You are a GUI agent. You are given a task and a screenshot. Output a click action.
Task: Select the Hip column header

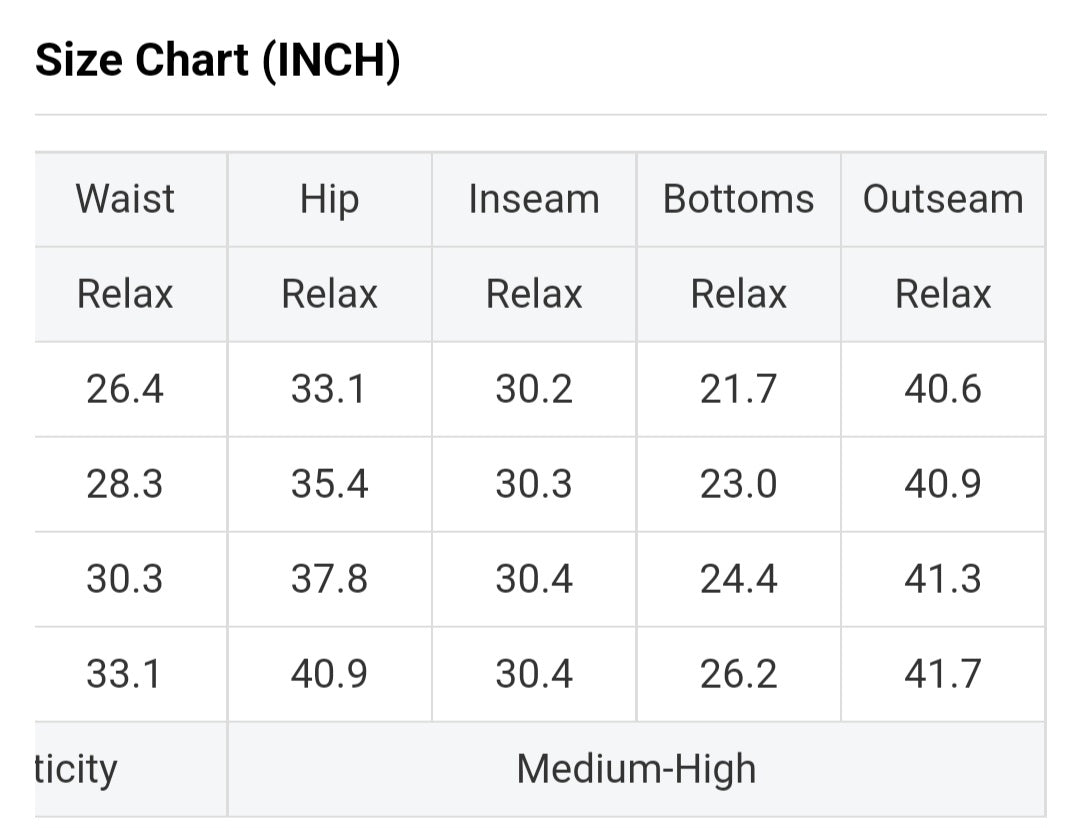click(329, 199)
